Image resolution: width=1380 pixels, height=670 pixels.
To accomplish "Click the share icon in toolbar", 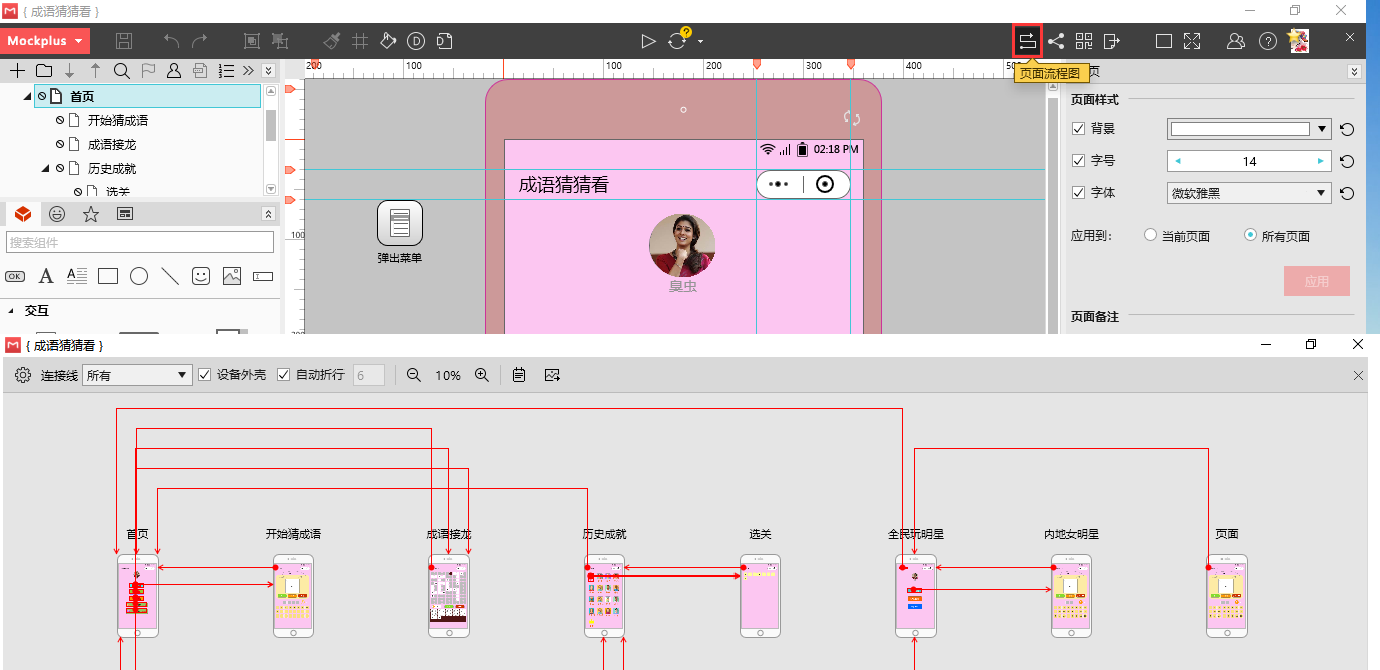I will point(1056,41).
